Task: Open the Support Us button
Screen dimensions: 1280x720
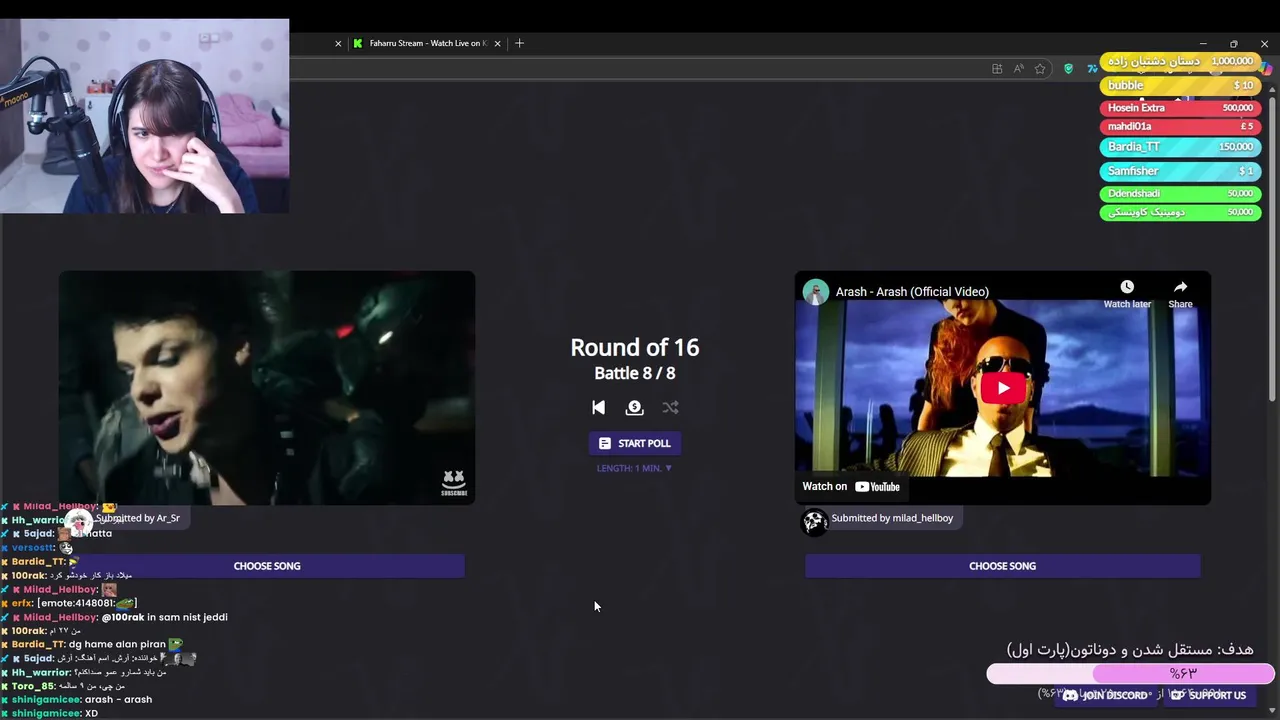Action: 1208,695
